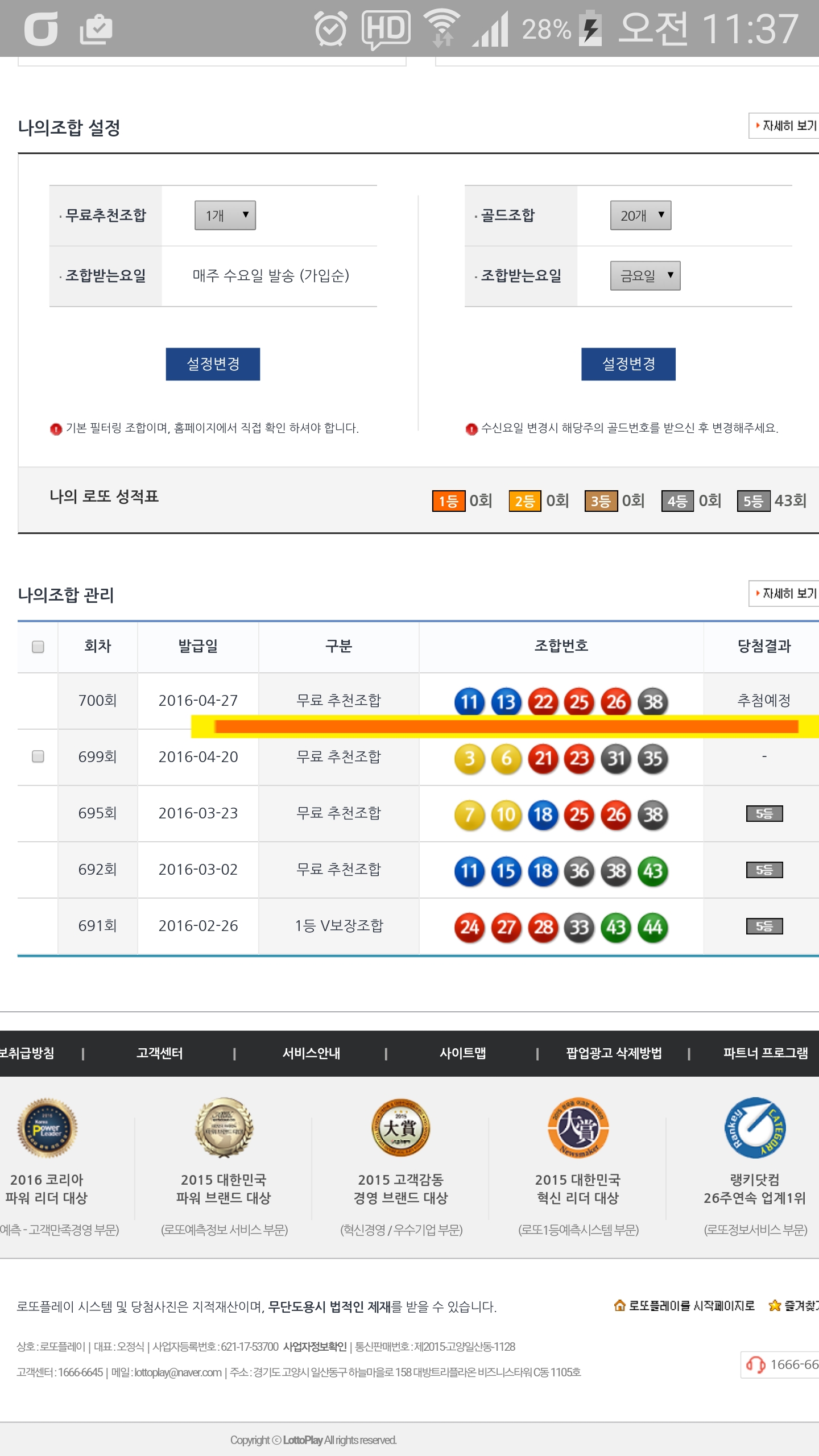The width and height of the screenshot is (819, 1456).
Task: Tap the alarm clock icon in status bar
Action: click(330, 28)
